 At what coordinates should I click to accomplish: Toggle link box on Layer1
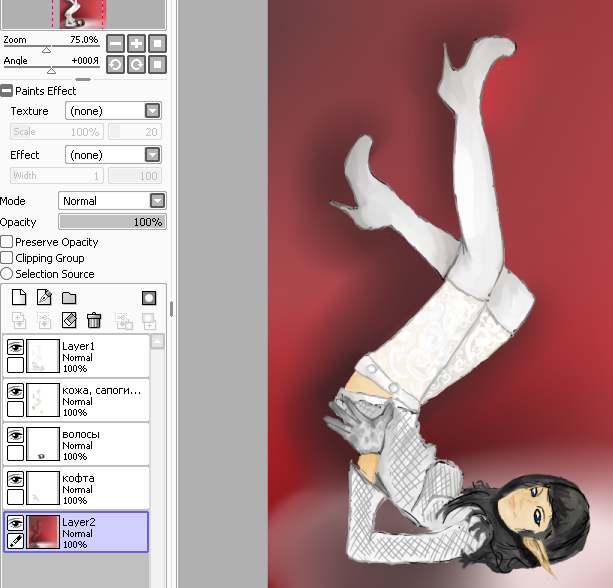[x=15, y=365]
